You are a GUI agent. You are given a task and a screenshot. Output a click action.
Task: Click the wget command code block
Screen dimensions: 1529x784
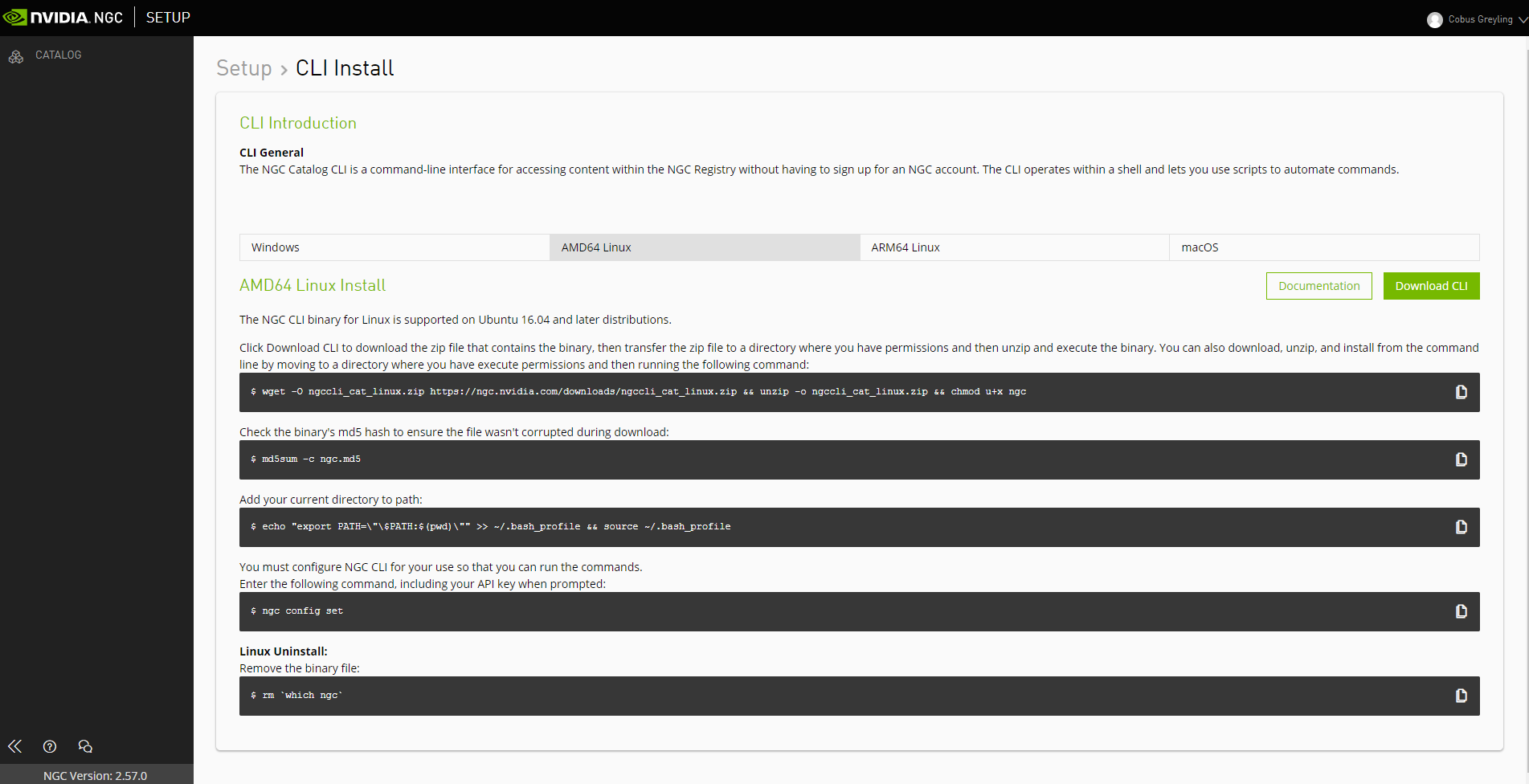pos(859,392)
